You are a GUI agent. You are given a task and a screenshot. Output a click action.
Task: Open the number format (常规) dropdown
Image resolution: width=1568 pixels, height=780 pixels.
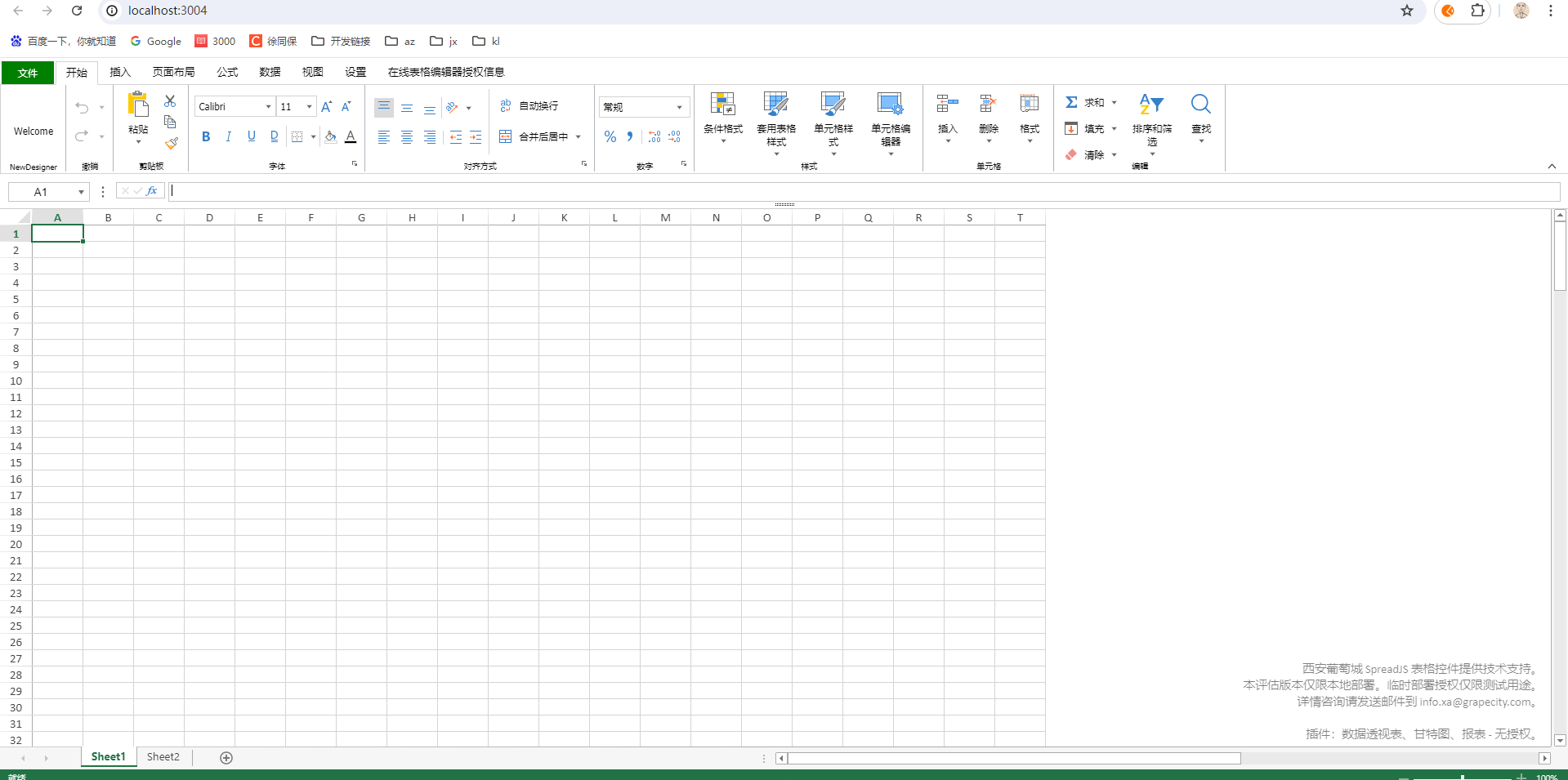(679, 106)
